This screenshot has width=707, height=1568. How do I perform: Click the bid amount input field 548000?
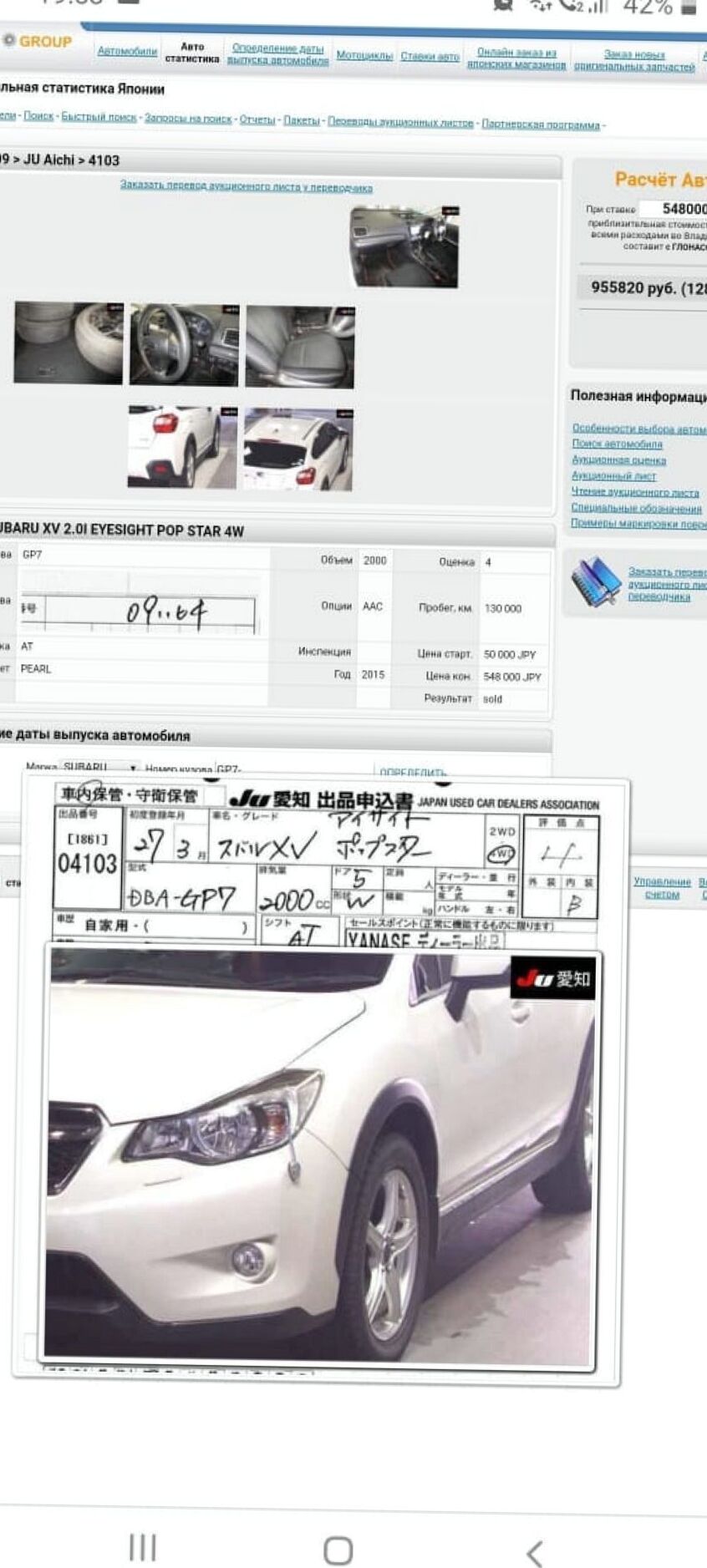click(674, 208)
